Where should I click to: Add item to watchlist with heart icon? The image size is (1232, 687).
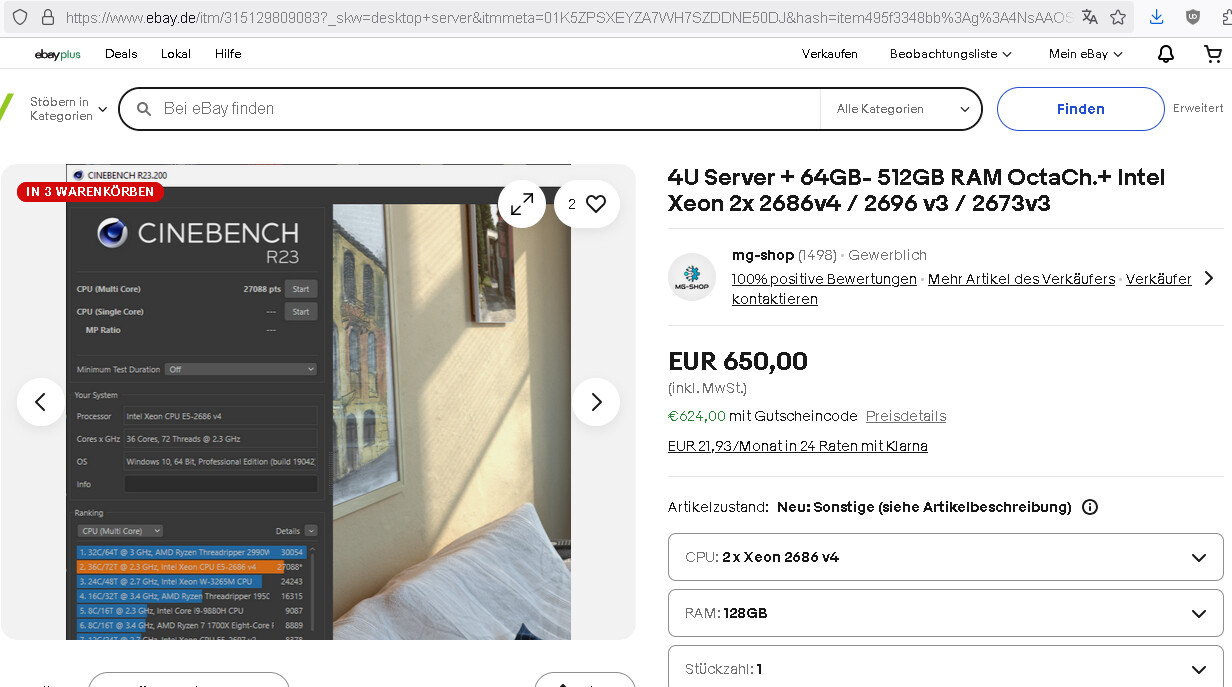click(587, 204)
